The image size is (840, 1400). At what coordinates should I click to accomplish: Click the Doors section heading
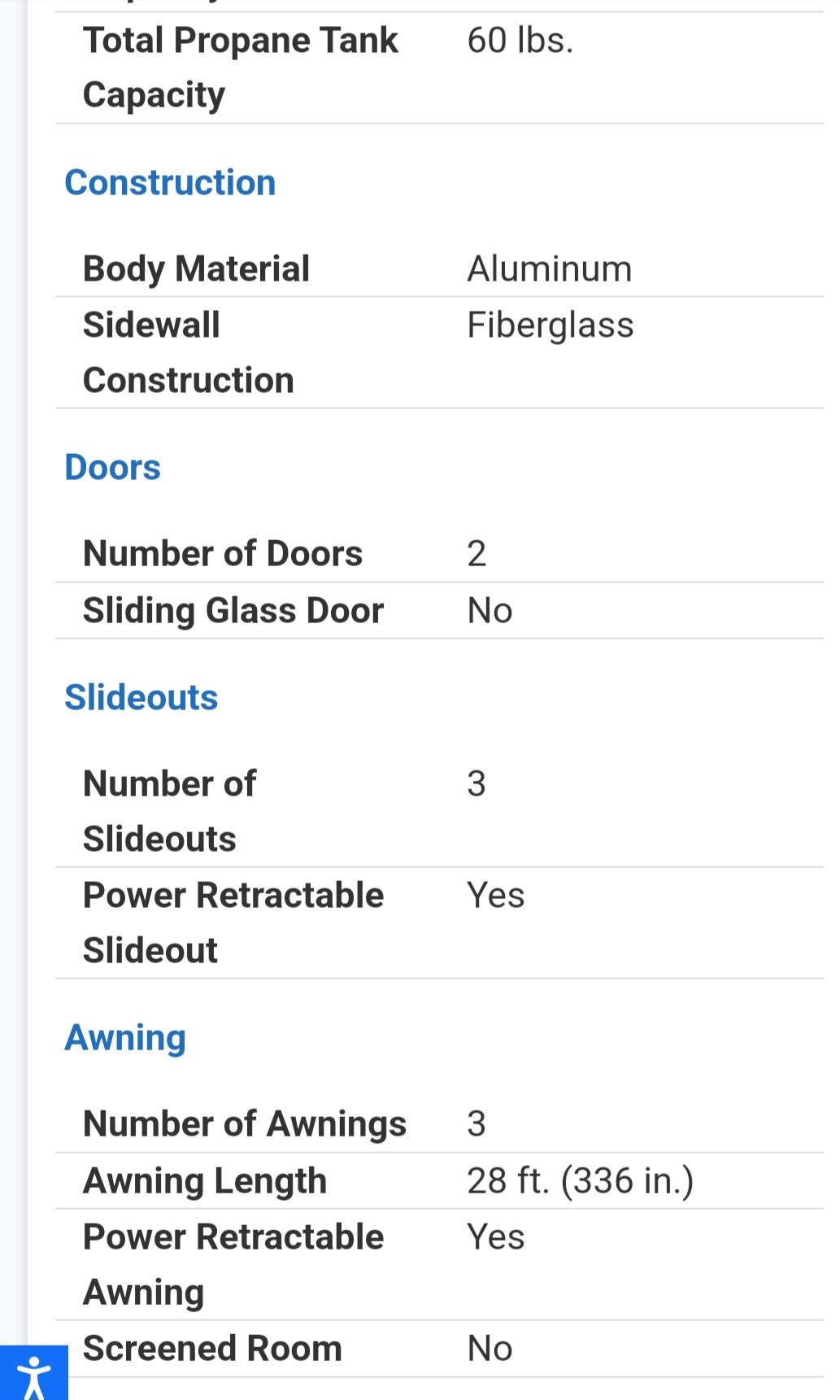click(x=112, y=467)
